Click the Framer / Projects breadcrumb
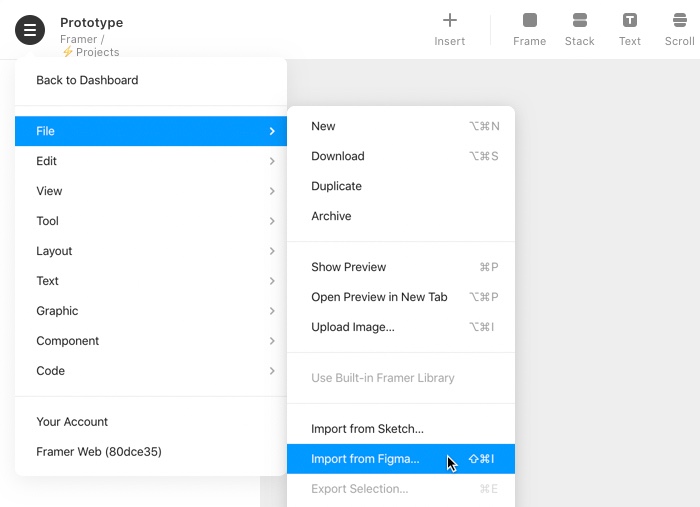The width and height of the screenshot is (700, 507). point(90,46)
